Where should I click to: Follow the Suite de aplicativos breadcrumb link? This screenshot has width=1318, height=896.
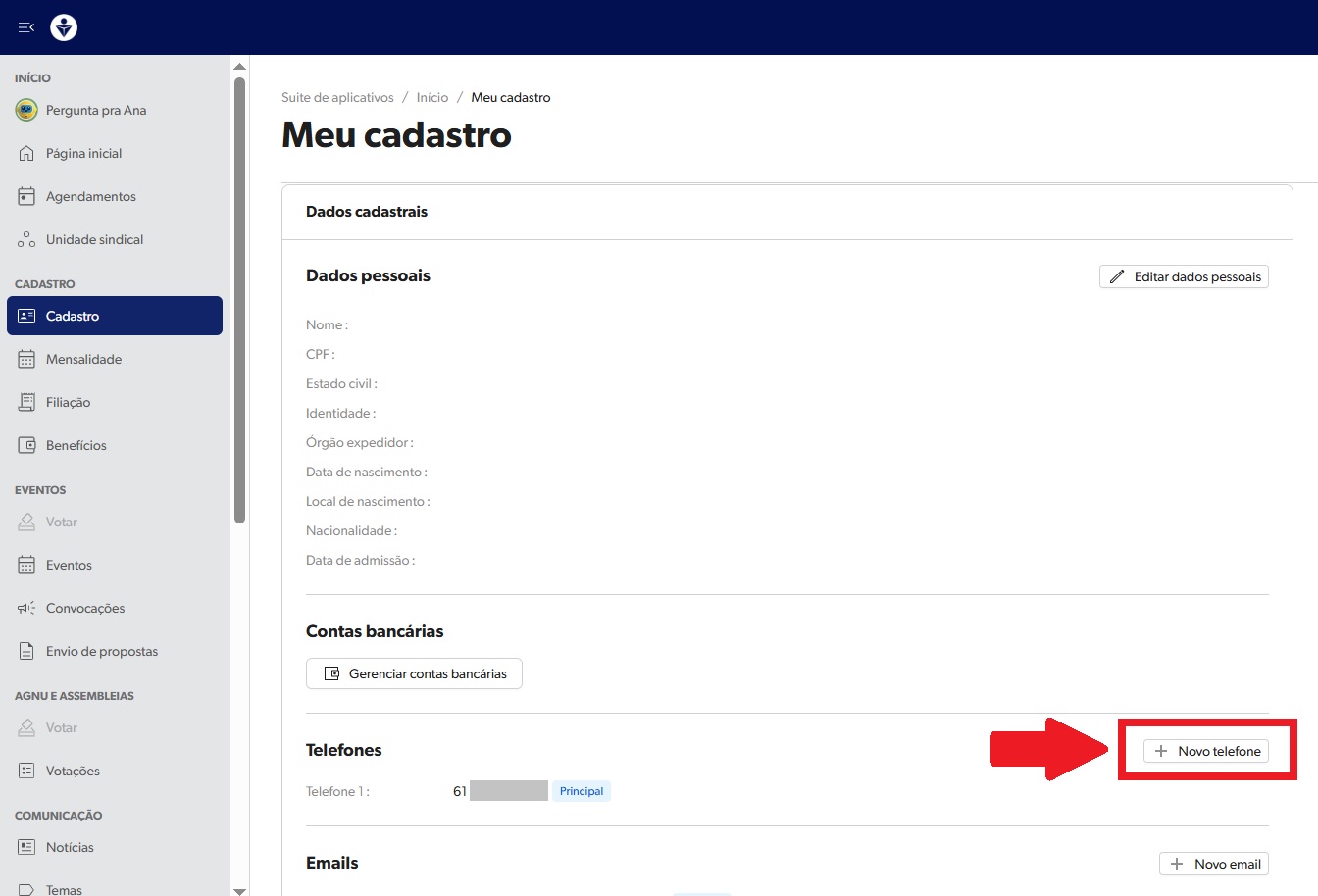(337, 97)
